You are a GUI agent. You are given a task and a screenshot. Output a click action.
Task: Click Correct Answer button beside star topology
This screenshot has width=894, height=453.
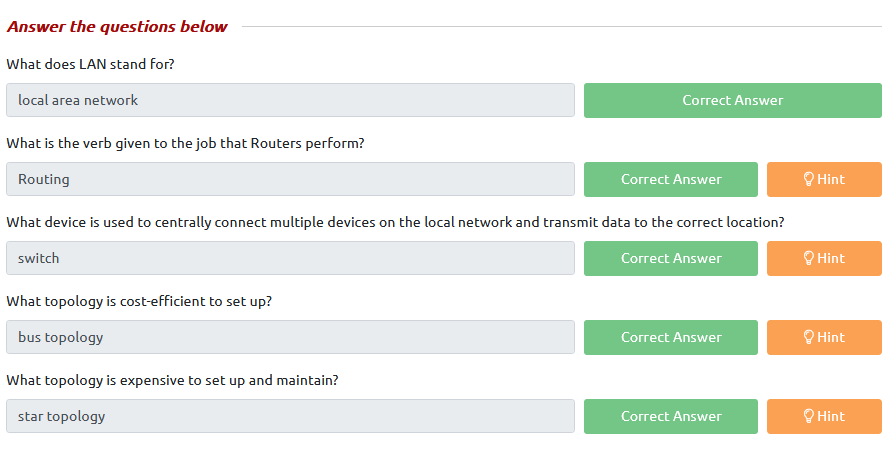(670, 417)
